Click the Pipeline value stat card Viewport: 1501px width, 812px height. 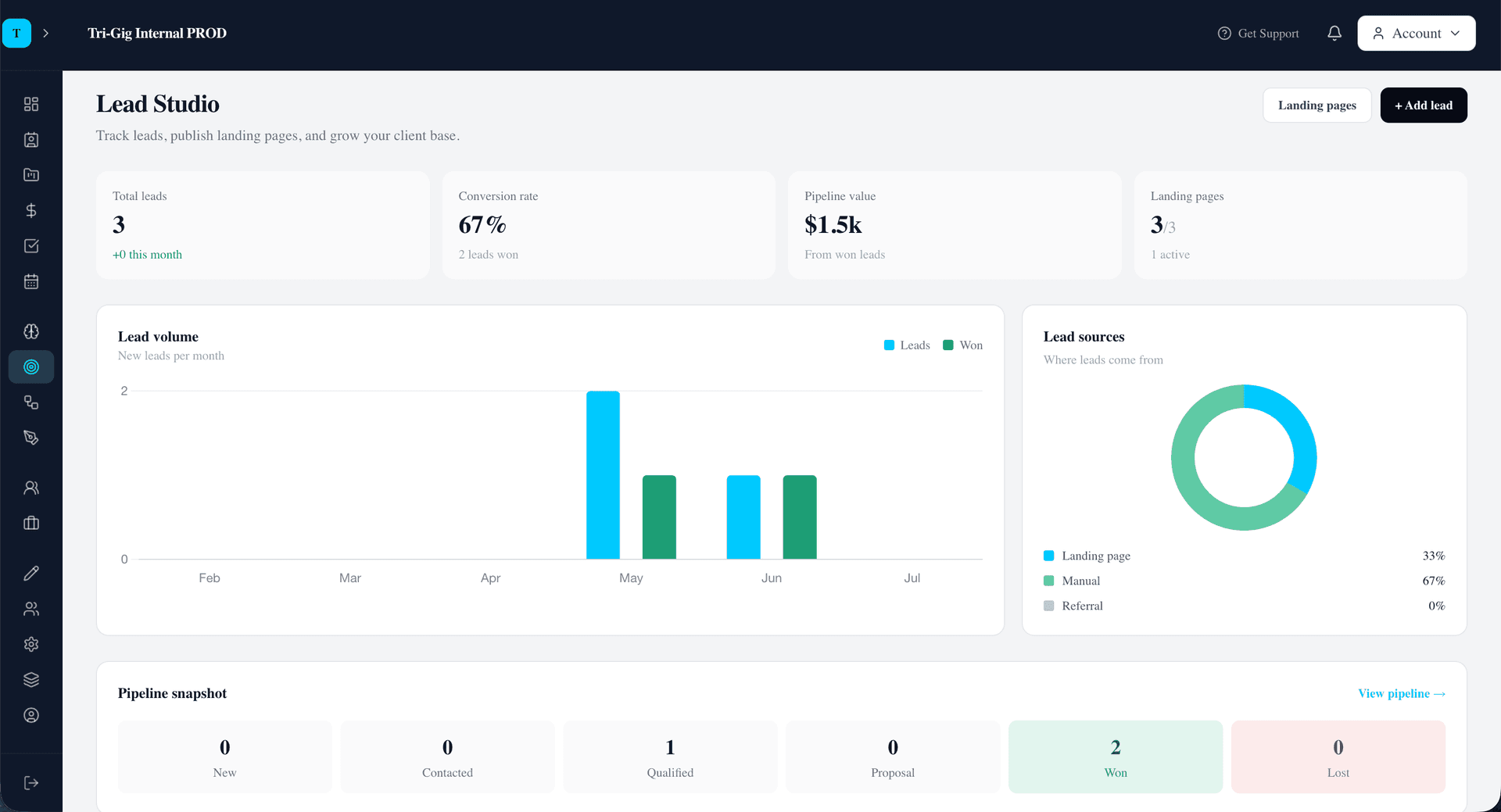(x=955, y=225)
